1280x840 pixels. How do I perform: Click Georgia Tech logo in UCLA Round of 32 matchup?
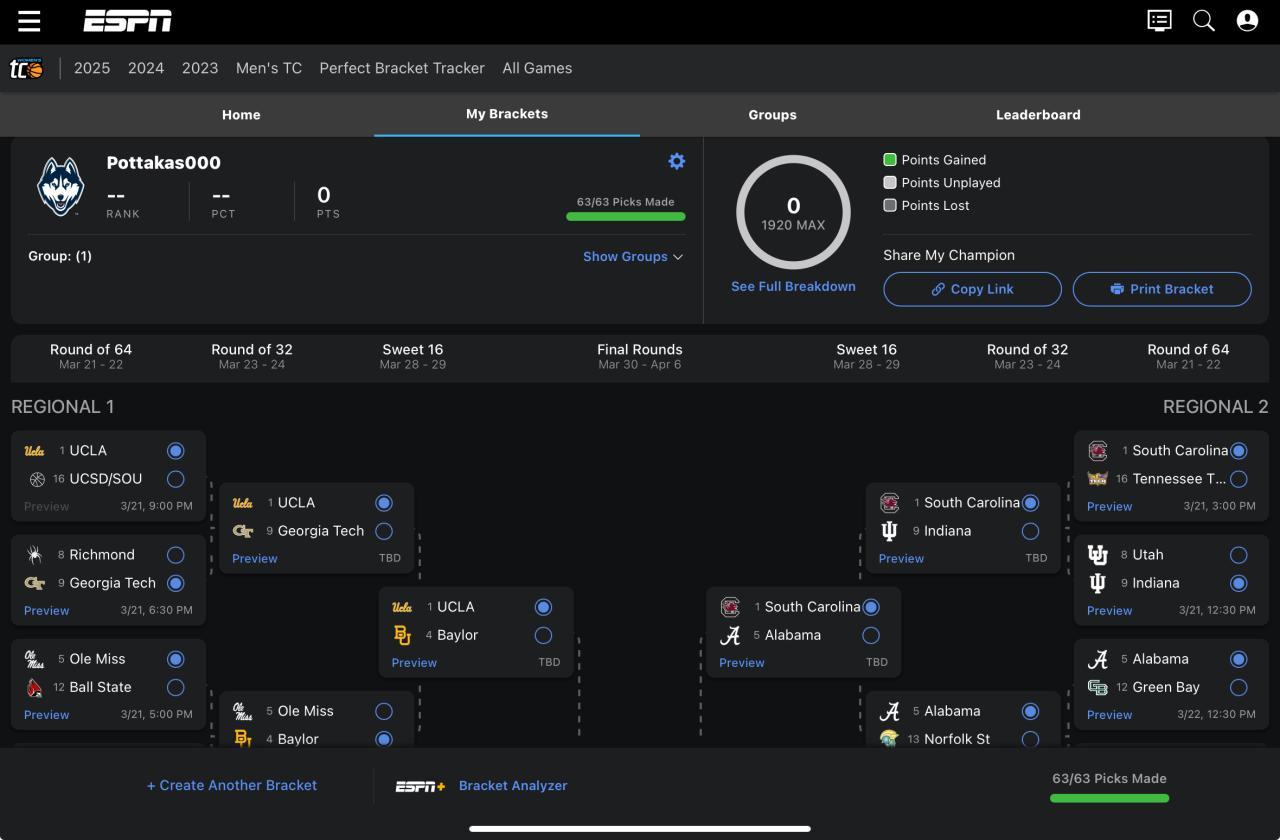coord(242,531)
